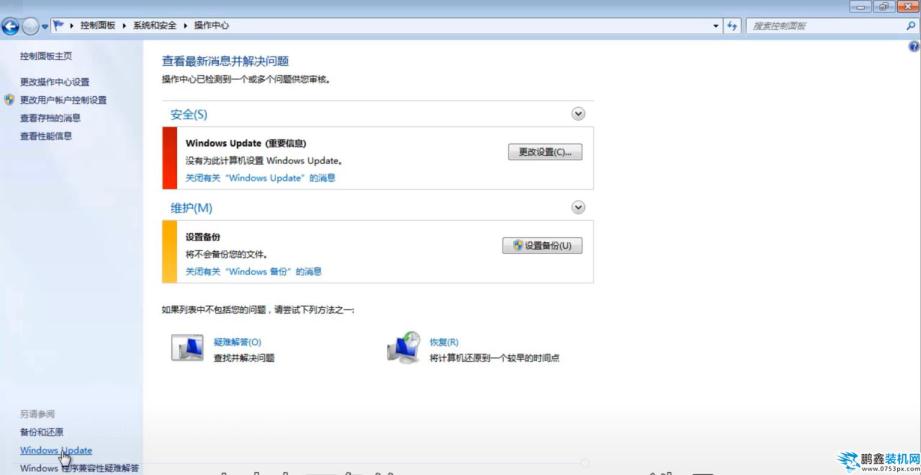
Task: Click the 维护(M) section heading
Action: click(x=191, y=208)
